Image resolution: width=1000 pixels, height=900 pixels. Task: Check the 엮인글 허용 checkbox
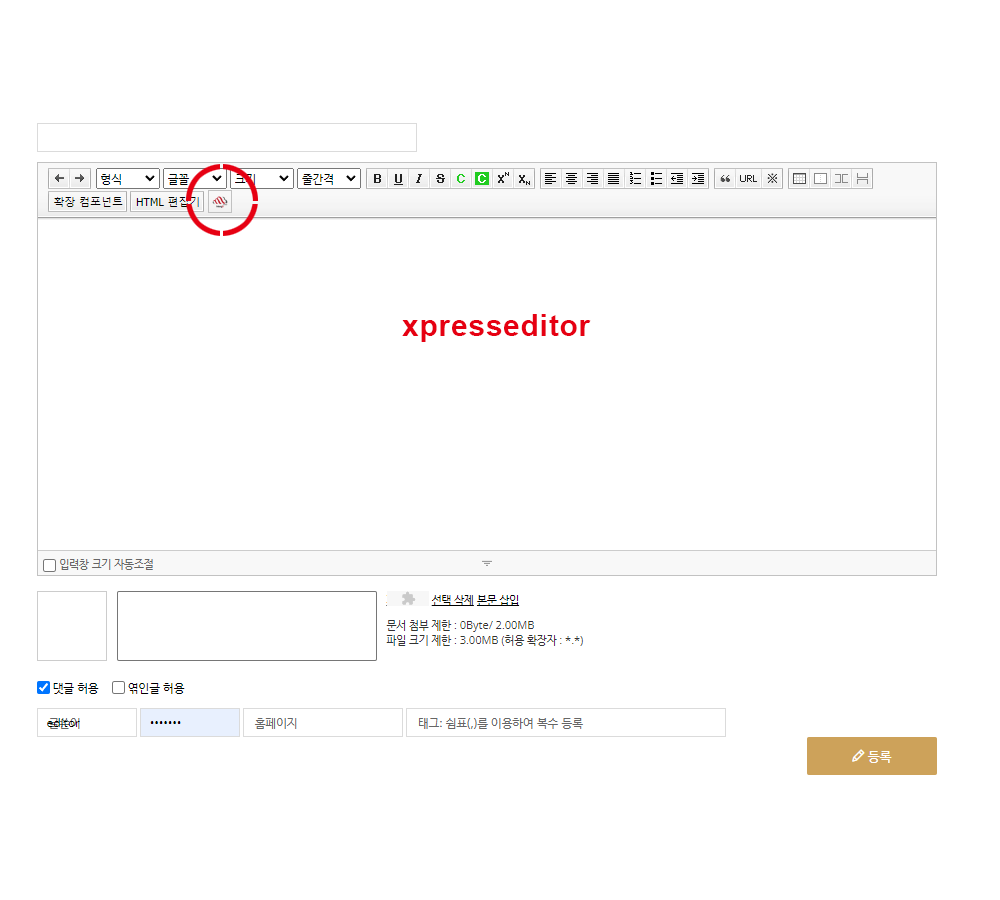(x=119, y=688)
